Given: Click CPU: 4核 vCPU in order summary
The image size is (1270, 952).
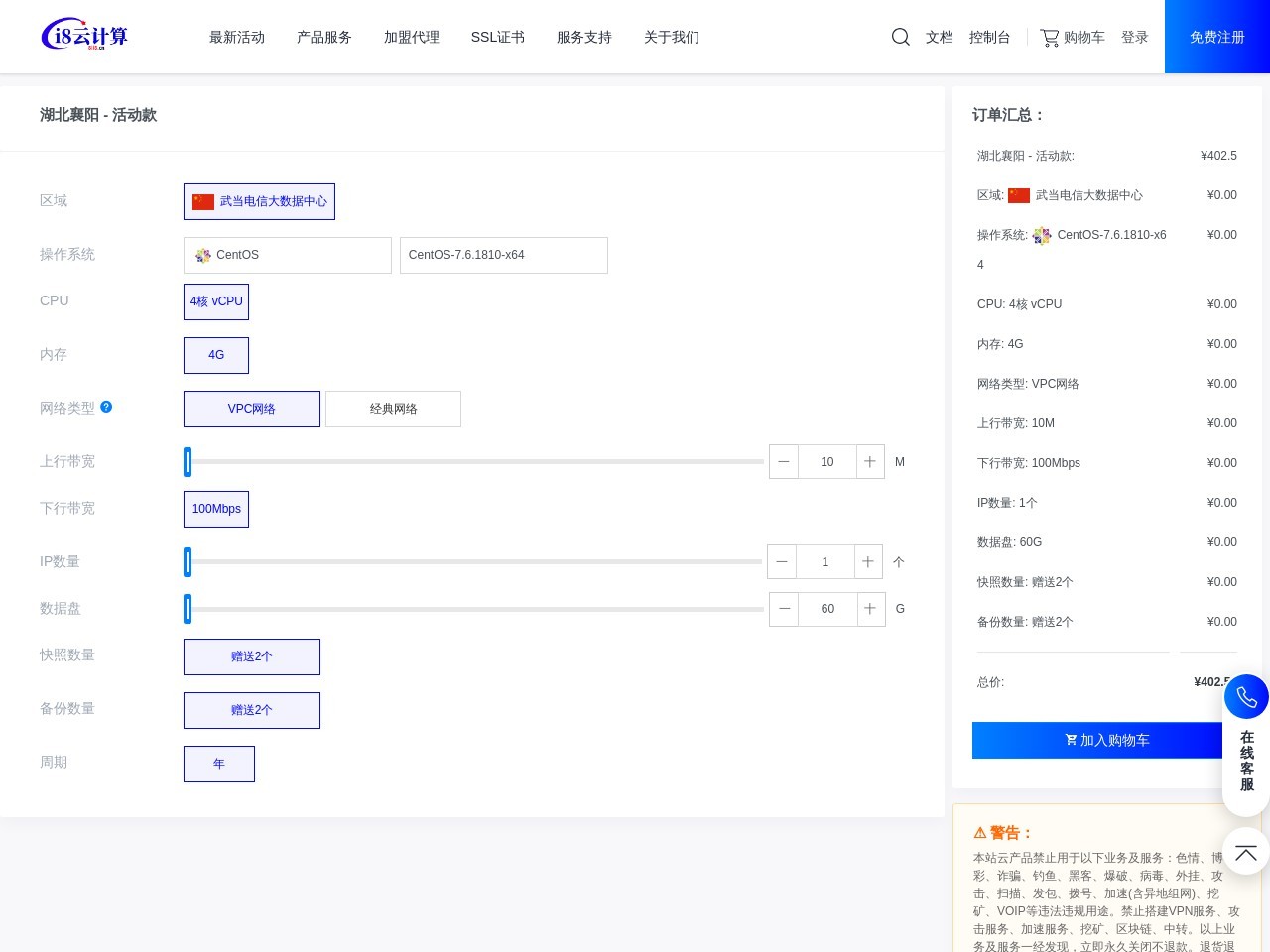Looking at the screenshot, I should click(x=1019, y=304).
